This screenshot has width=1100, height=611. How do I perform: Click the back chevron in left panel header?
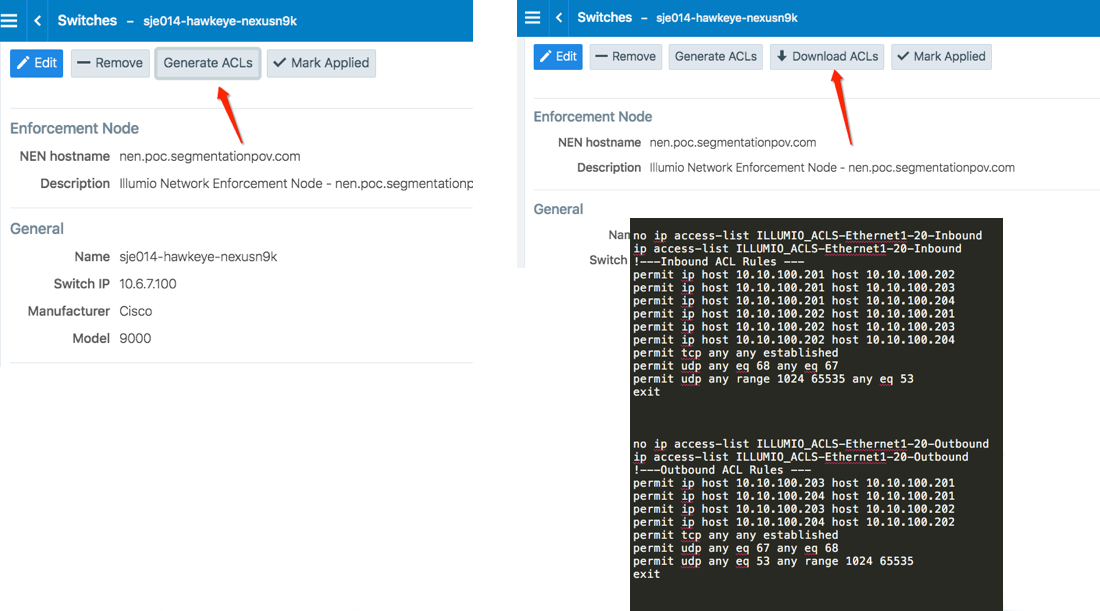38,20
